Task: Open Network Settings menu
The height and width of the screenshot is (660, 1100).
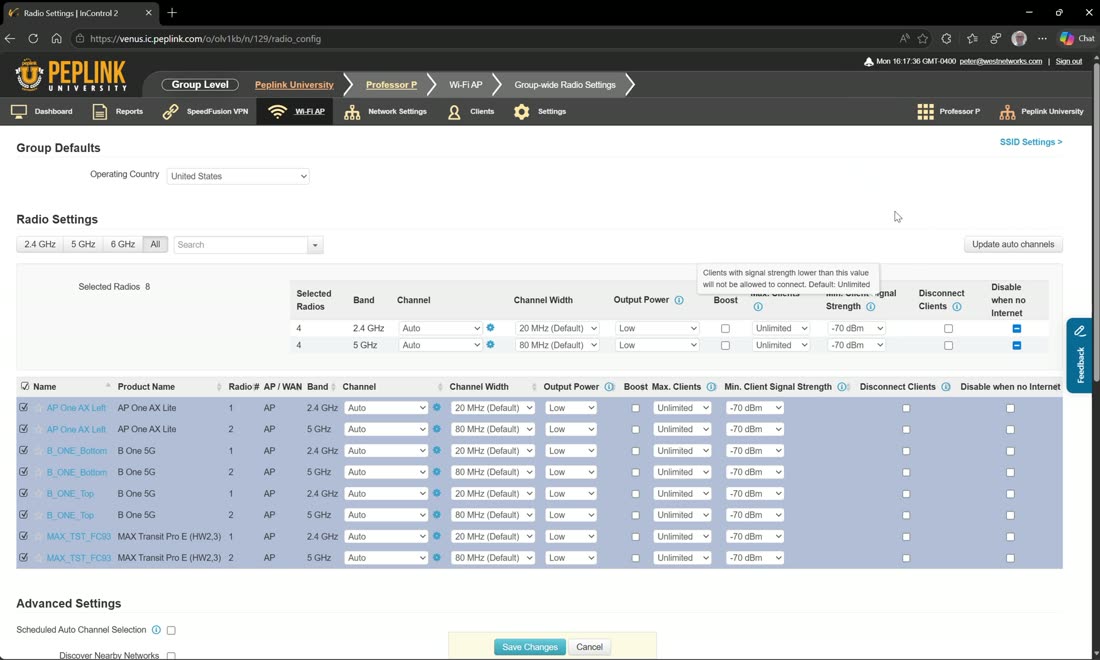Action: pyautogui.click(x=385, y=112)
